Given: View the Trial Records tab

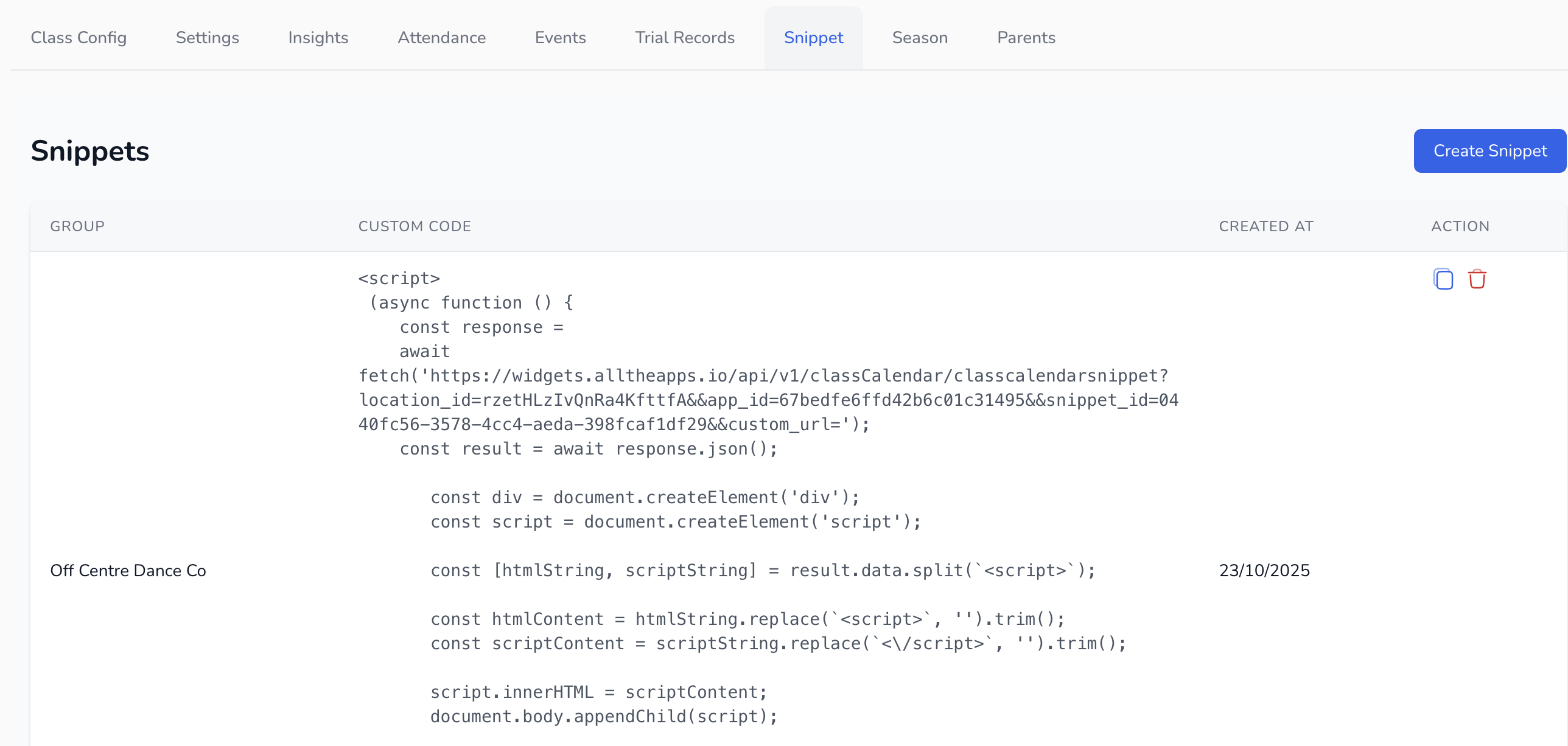Looking at the screenshot, I should [685, 38].
